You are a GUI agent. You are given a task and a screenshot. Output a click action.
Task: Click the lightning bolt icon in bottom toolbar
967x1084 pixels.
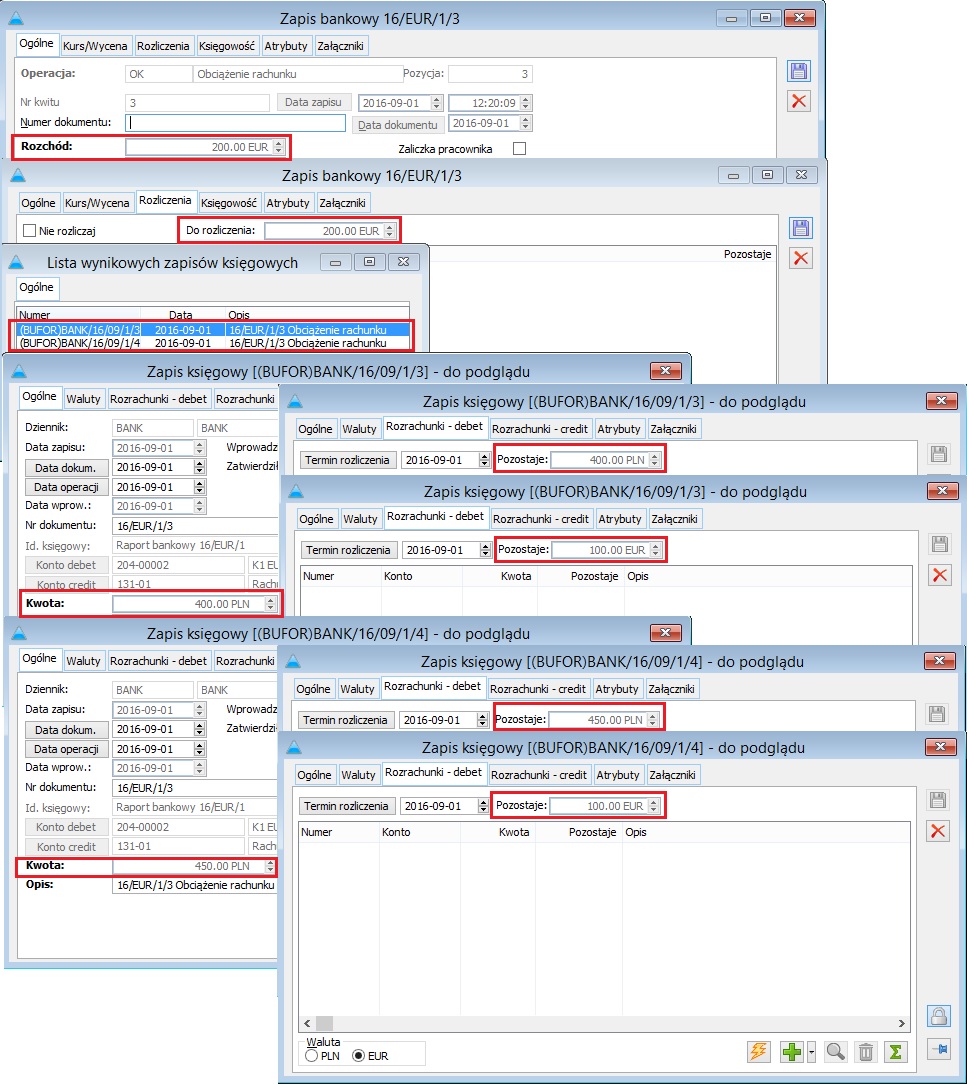[x=759, y=1052]
